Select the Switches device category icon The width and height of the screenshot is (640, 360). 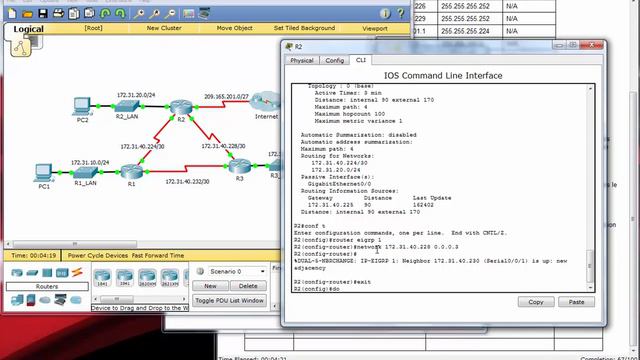(32, 272)
